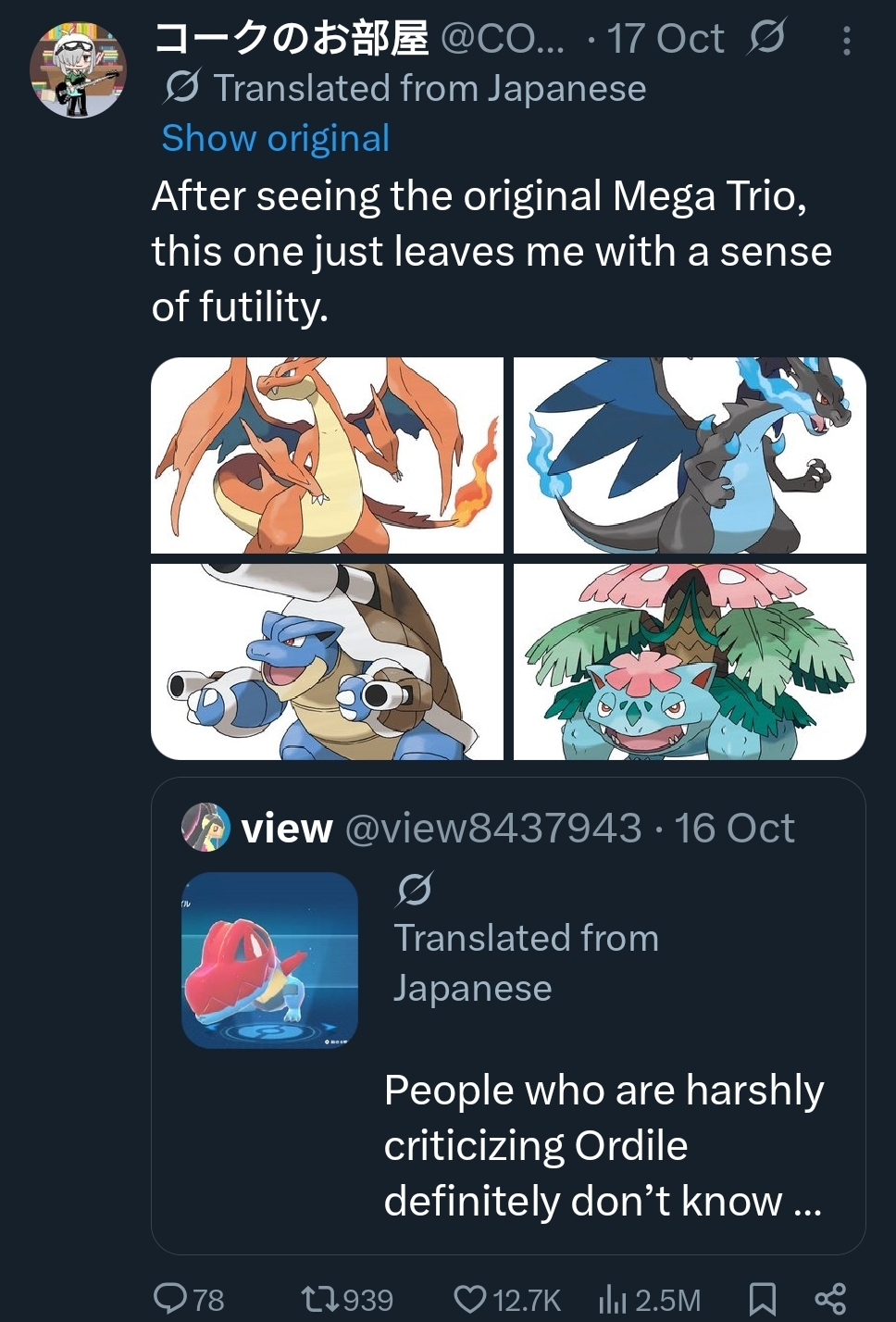Open the author's profile avatar
This screenshot has height=1322, width=896.
click(x=78, y=71)
